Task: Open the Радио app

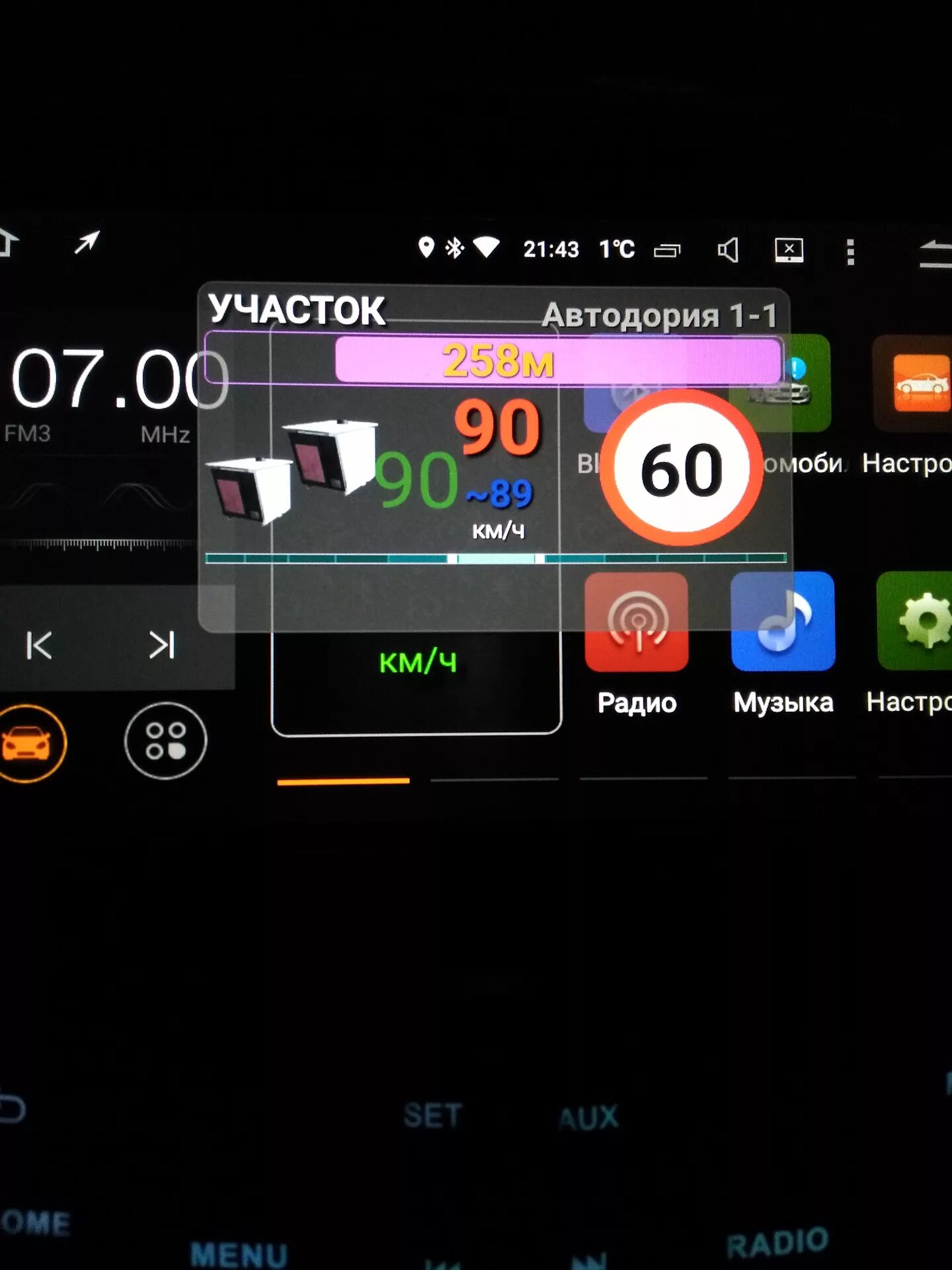Action: tap(637, 622)
